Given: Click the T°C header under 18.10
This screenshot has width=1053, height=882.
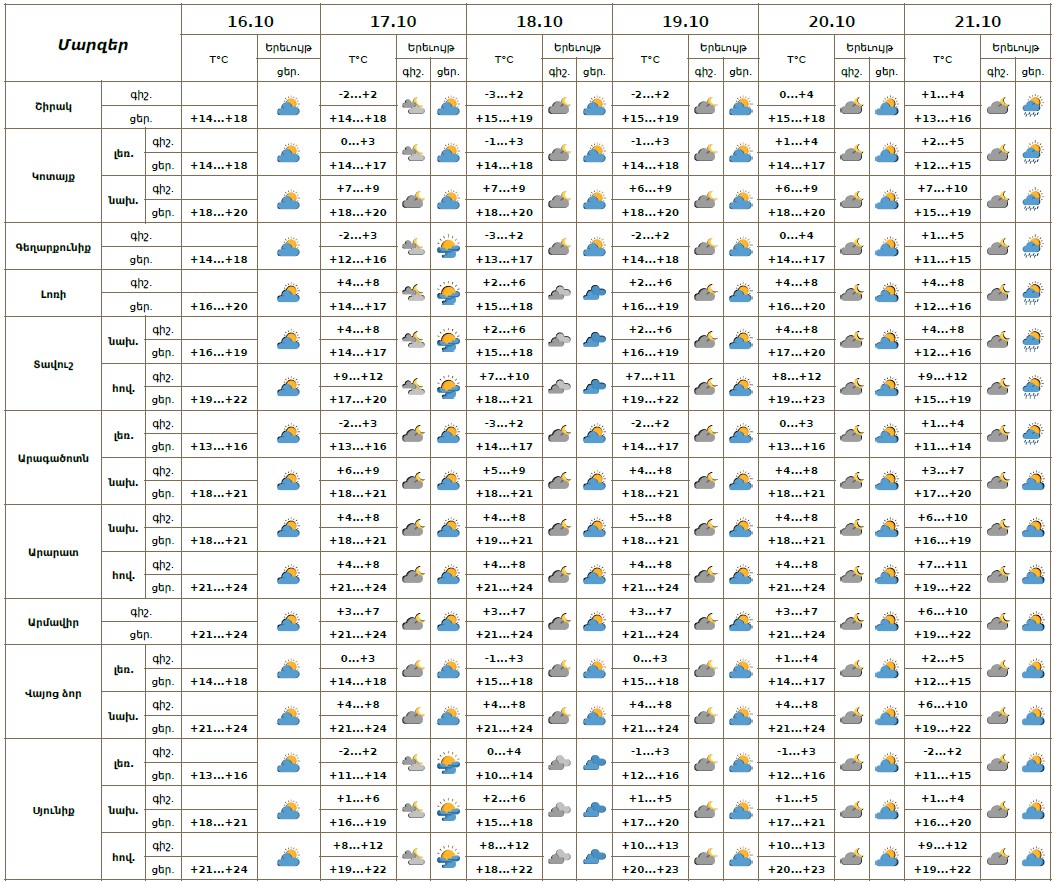Looking at the screenshot, I should point(504,60).
